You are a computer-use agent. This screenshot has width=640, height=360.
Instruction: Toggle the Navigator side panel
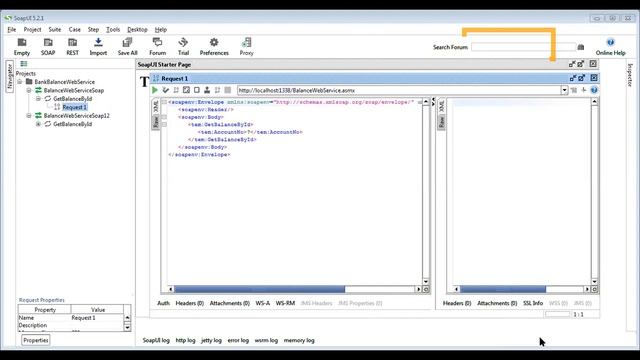click(9, 76)
